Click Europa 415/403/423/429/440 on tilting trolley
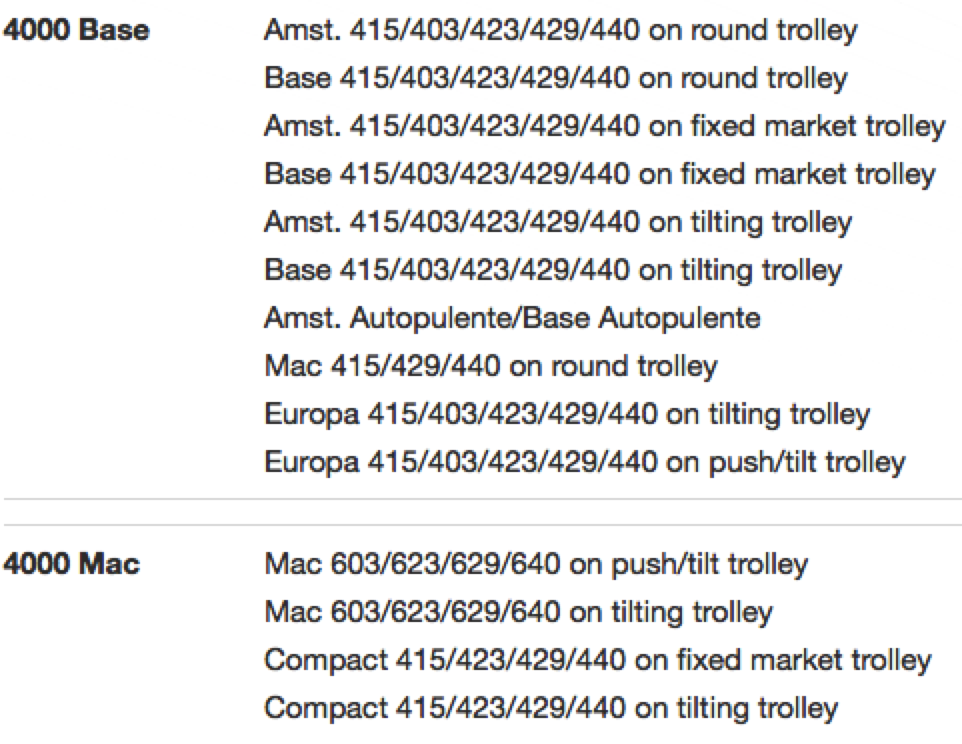The image size is (962, 744). point(567,414)
